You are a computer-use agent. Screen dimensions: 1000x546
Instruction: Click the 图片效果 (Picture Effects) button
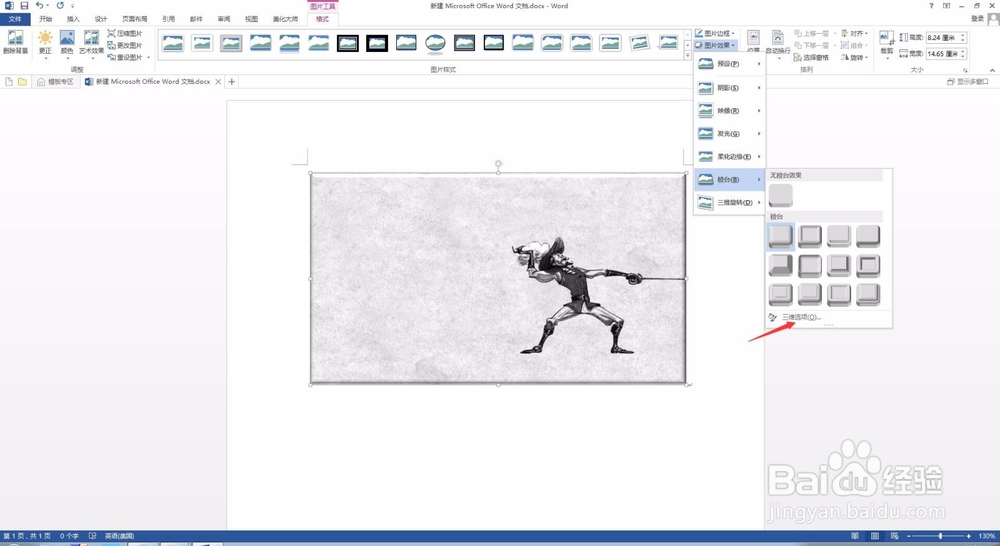(715, 45)
